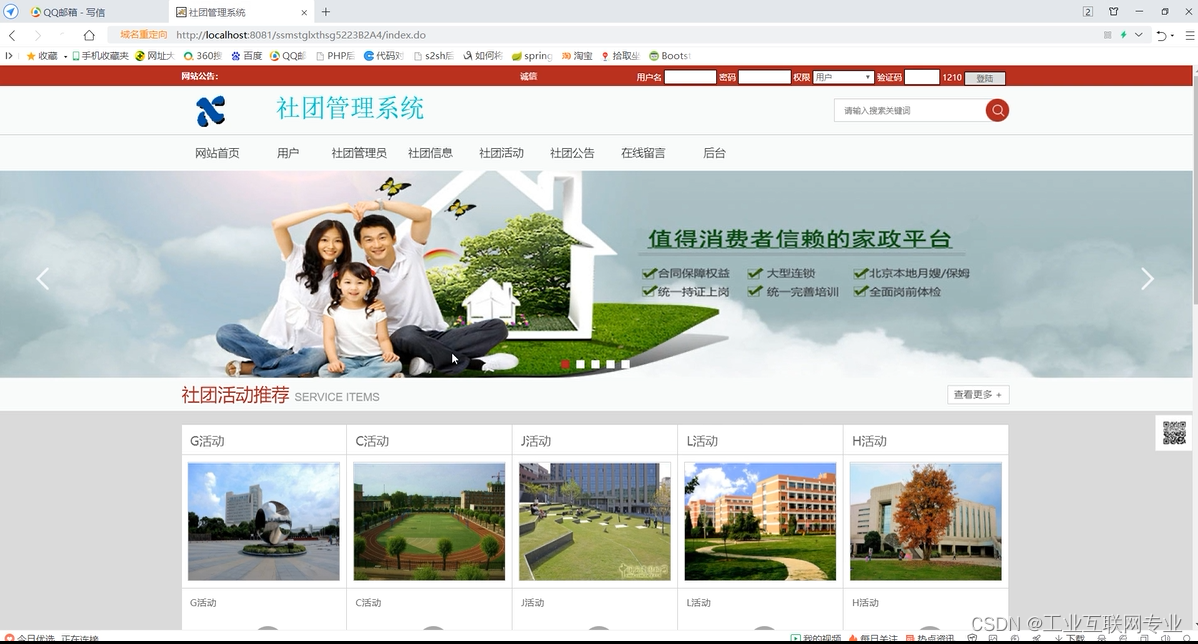Click the browser forward arrow

(x=37, y=35)
